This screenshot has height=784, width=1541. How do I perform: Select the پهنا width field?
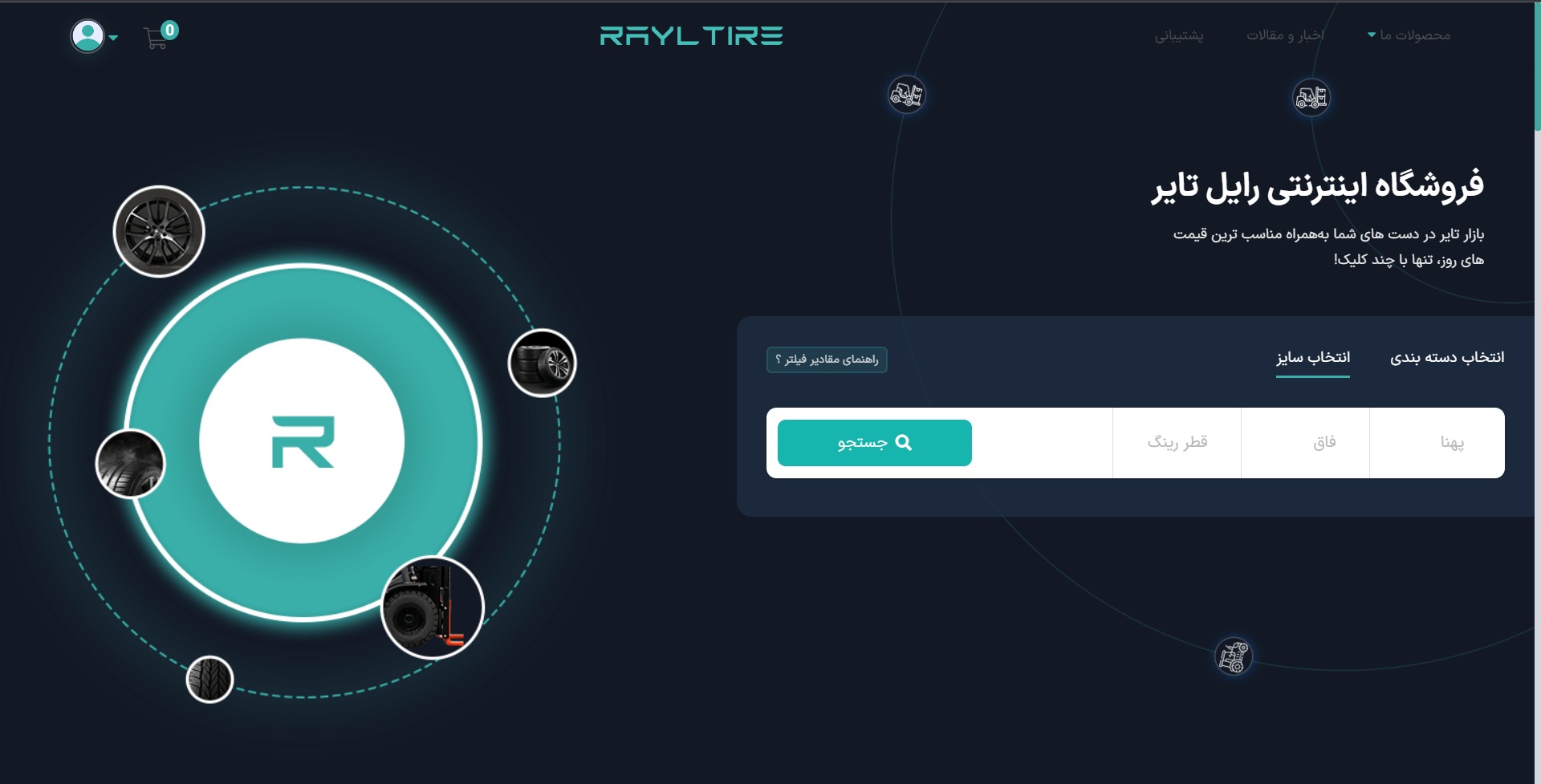[1437, 443]
